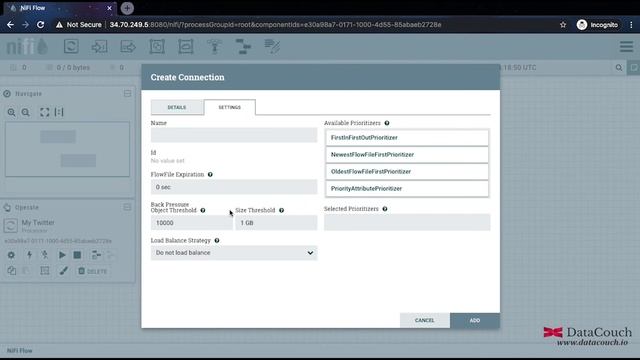Image resolution: width=640 pixels, height=360 pixels.
Task: Click the connection Name input field
Action: coord(234,135)
